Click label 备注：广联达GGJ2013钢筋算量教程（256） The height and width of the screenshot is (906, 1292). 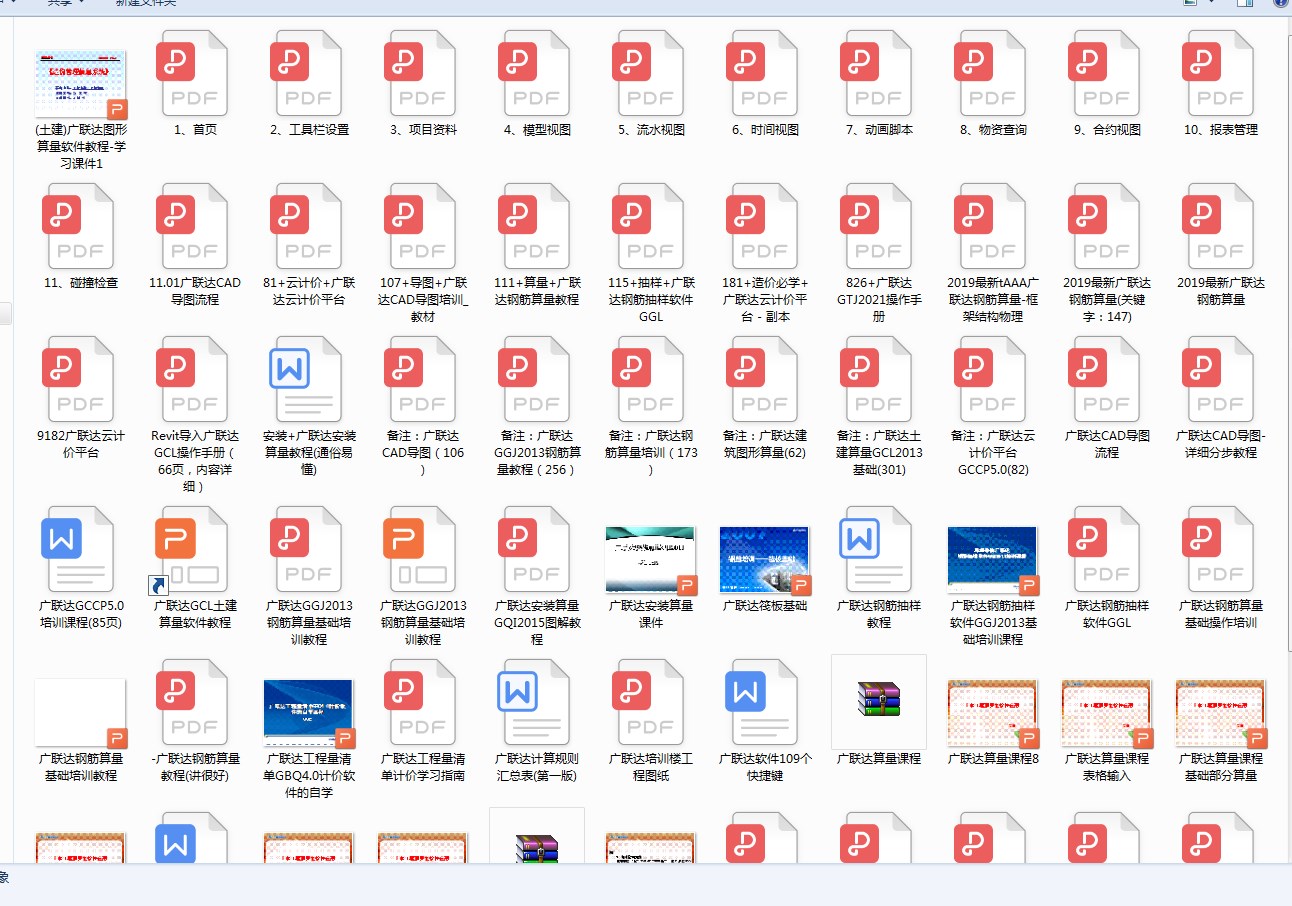tap(537, 452)
